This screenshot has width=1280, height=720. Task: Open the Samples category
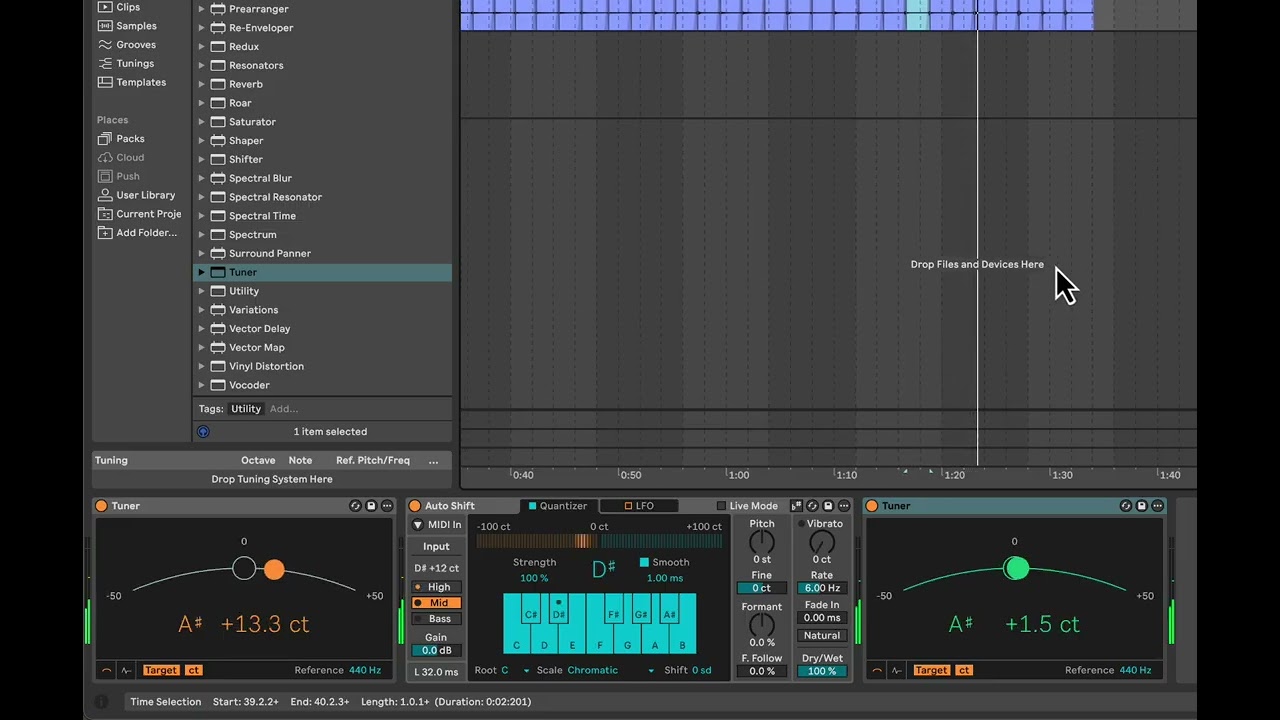coord(127,26)
